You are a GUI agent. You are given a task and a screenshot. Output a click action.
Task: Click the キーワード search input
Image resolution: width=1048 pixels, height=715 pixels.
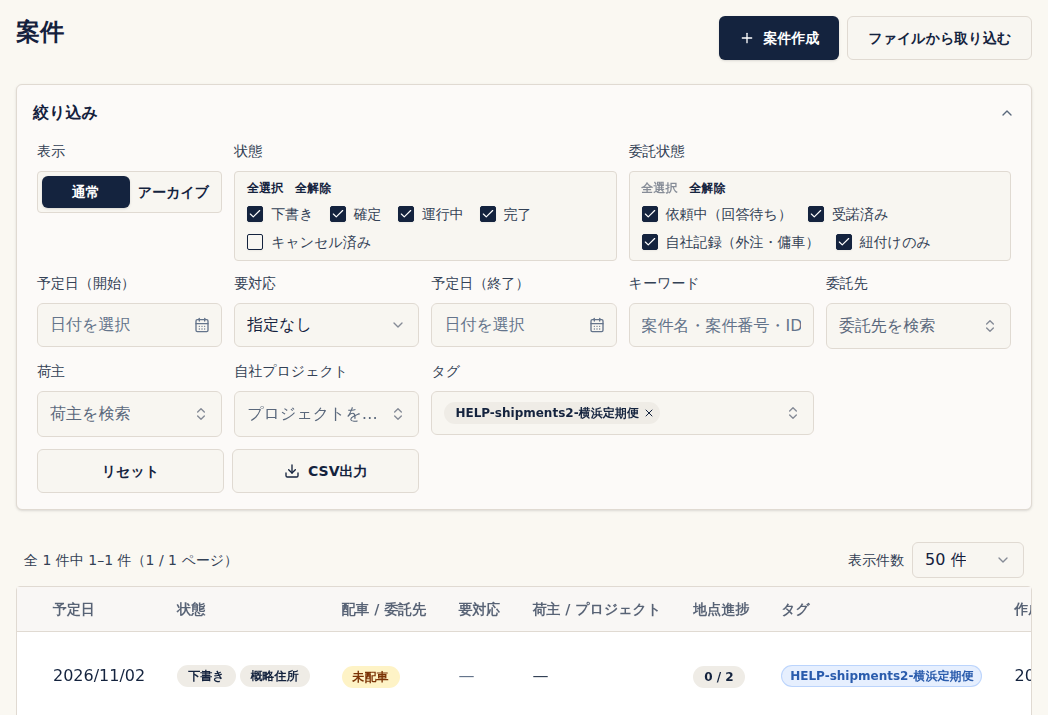(721, 325)
